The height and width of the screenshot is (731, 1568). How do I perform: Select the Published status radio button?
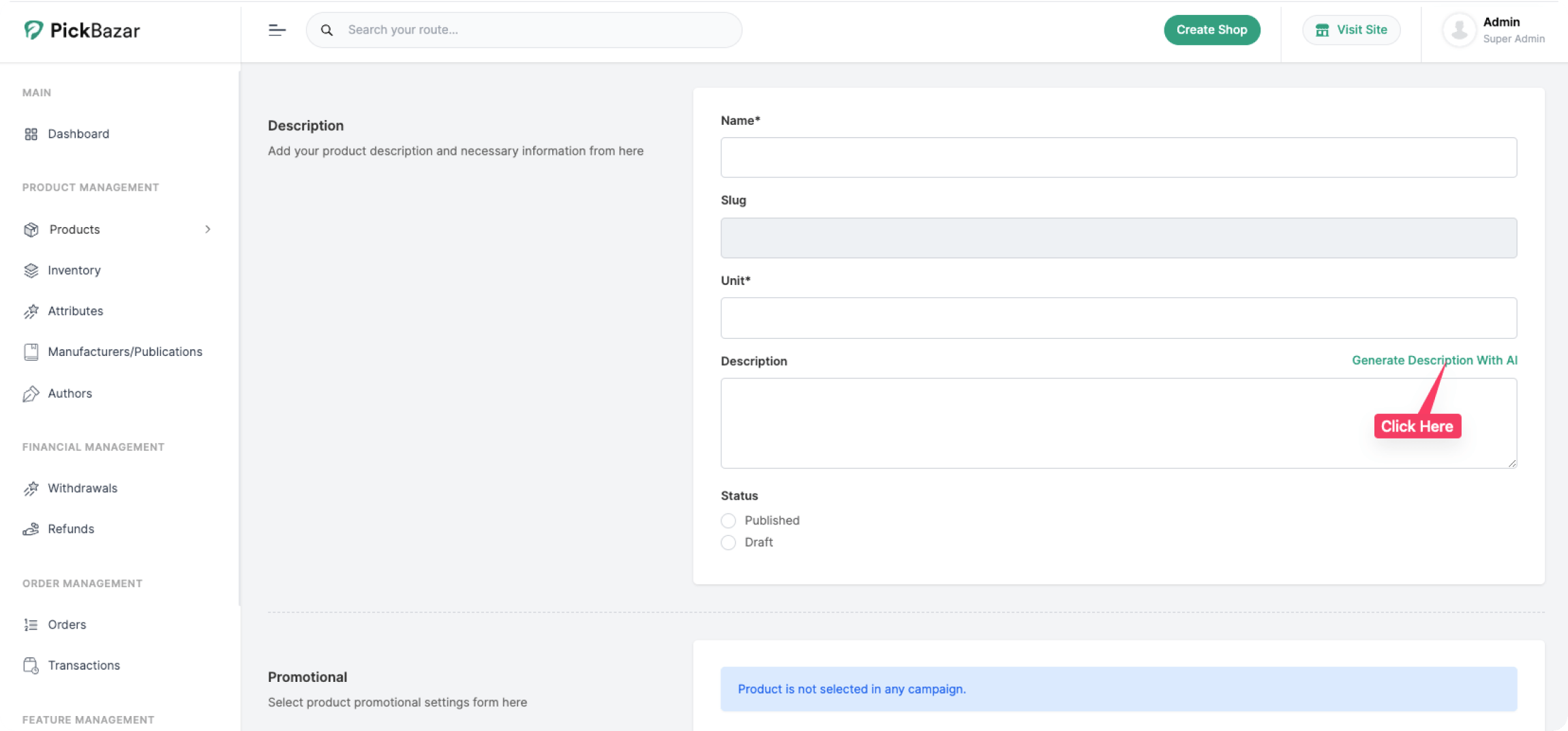click(x=728, y=521)
